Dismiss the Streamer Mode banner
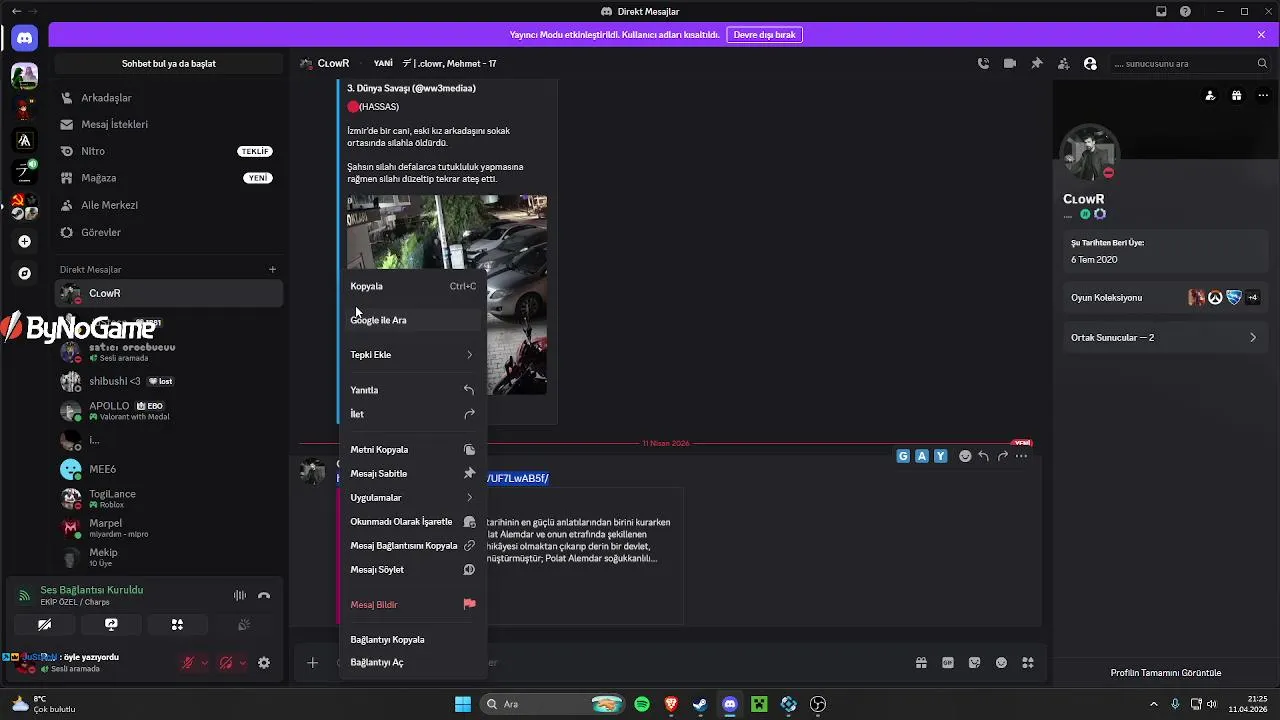Image resolution: width=1280 pixels, height=720 pixels. (x=1261, y=34)
